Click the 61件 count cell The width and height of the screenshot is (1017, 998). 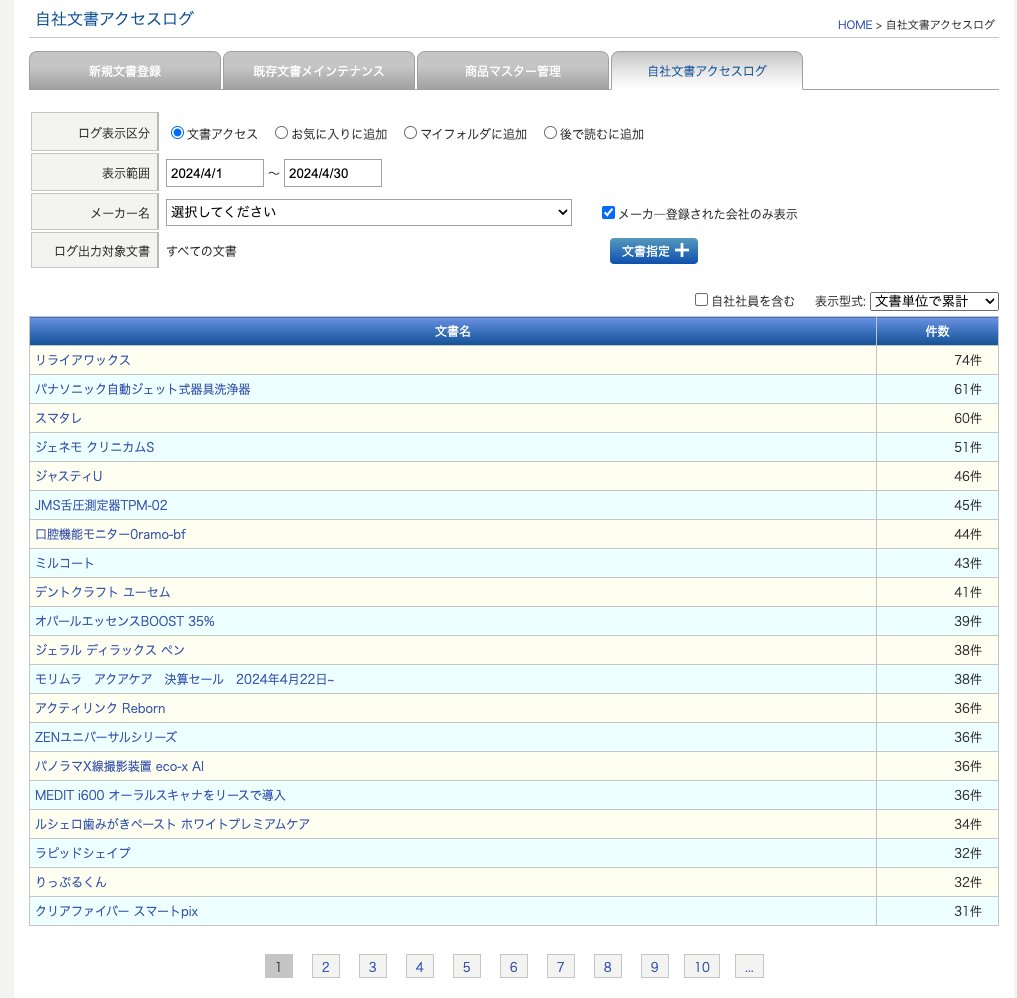[x=937, y=389]
